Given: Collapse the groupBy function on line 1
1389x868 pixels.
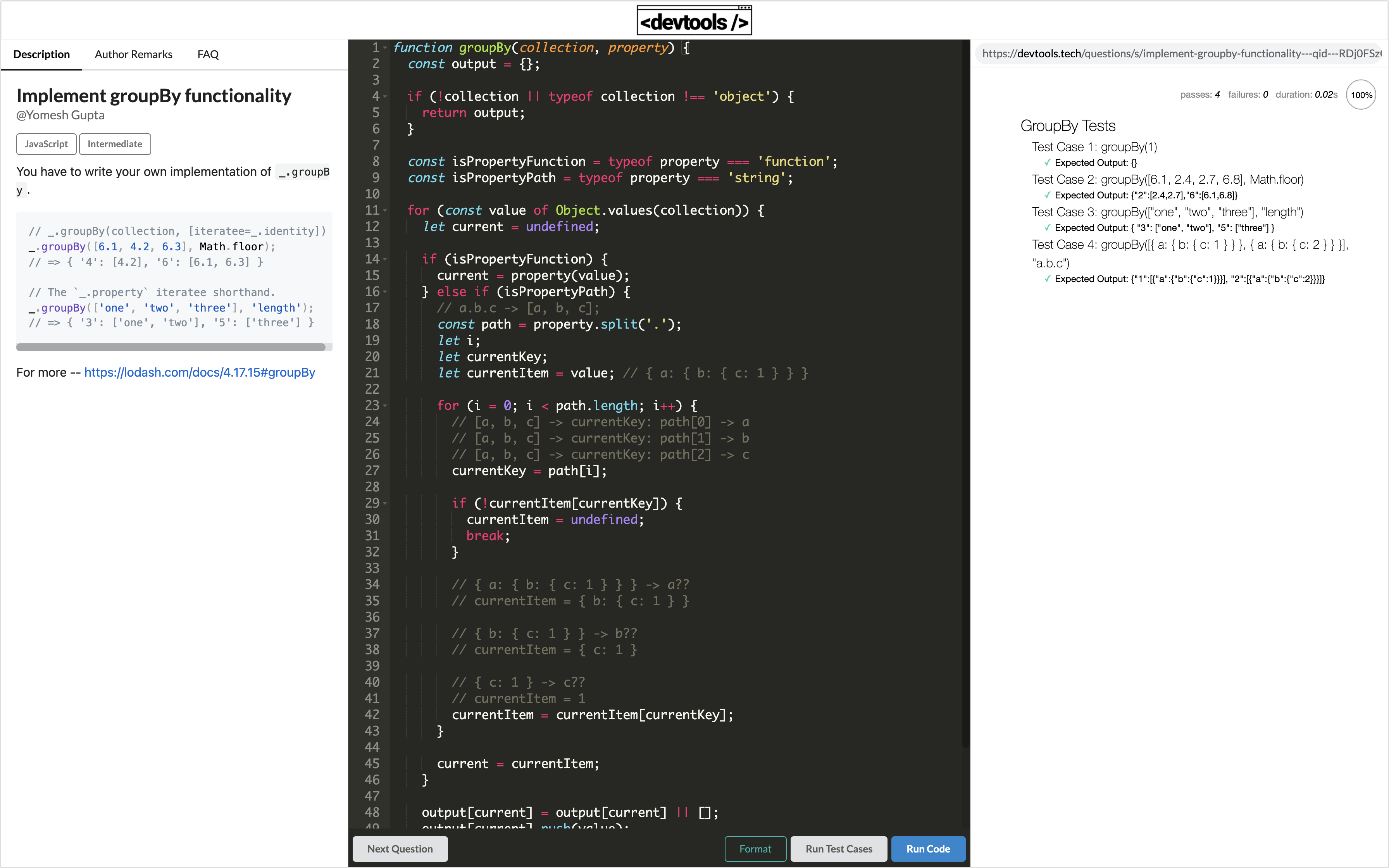Looking at the screenshot, I should 384,48.
